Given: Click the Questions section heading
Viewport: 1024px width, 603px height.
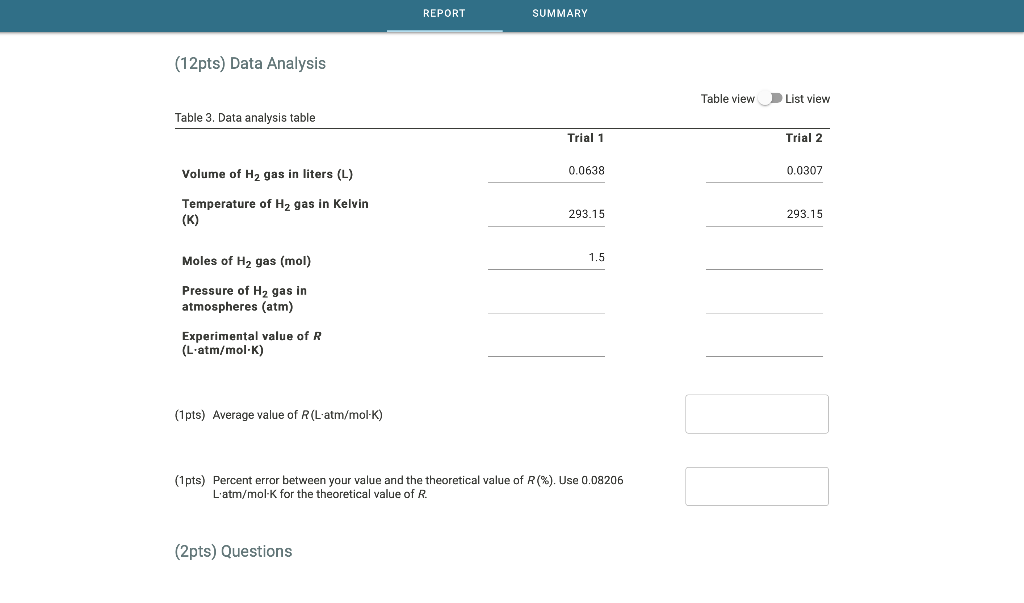Looking at the screenshot, I should [233, 551].
